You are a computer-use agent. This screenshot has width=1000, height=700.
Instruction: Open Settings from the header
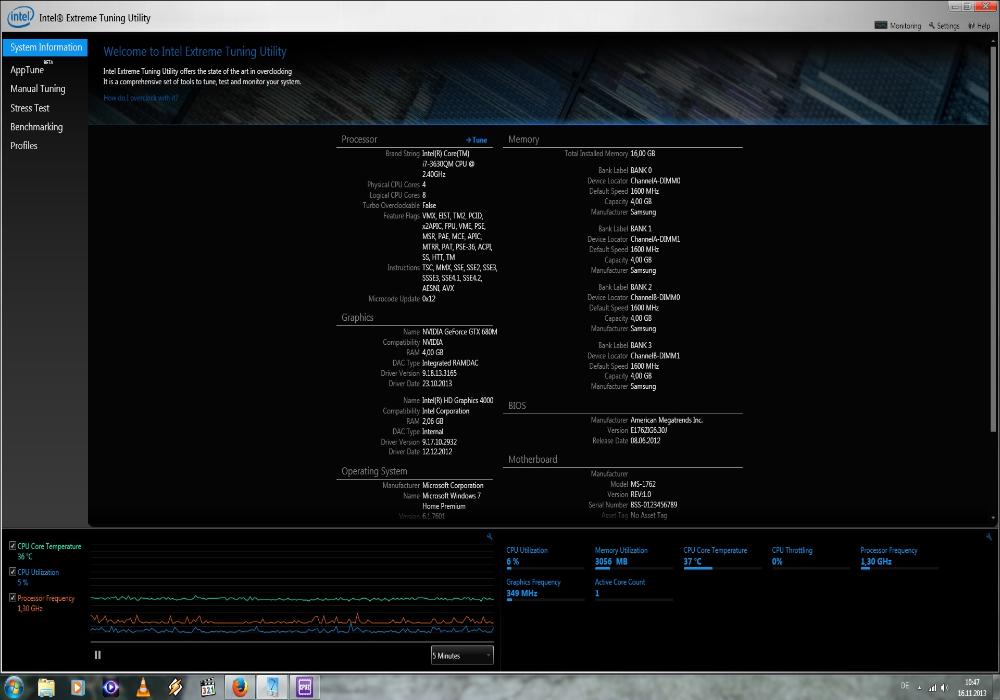click(944, 26)
